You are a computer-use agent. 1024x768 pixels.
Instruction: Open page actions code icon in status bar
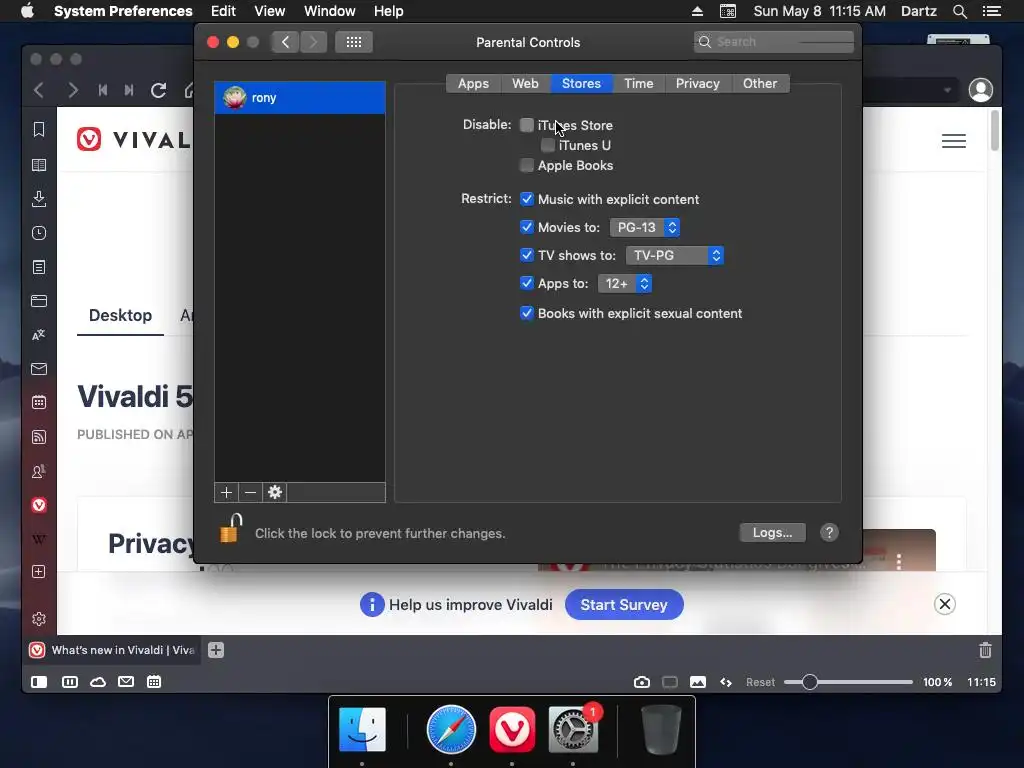pos(726,682)
